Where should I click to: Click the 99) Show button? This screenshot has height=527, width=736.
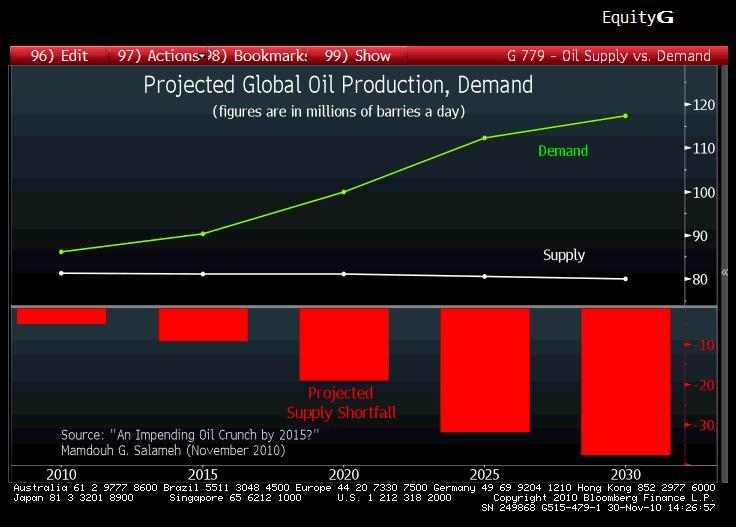358,56
